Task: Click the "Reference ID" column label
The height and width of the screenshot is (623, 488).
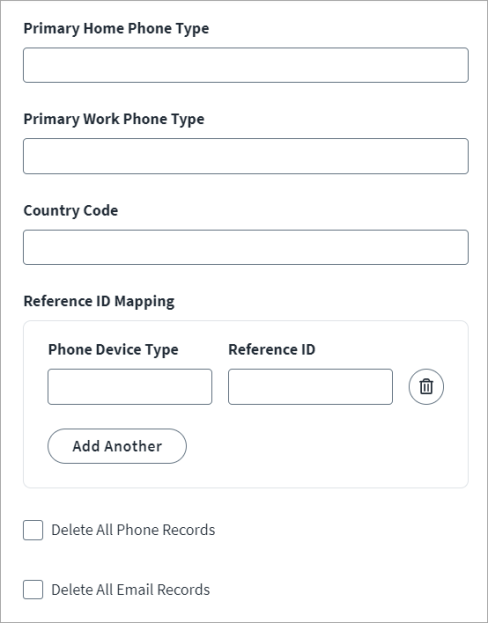Action: (x=272, y=350)
